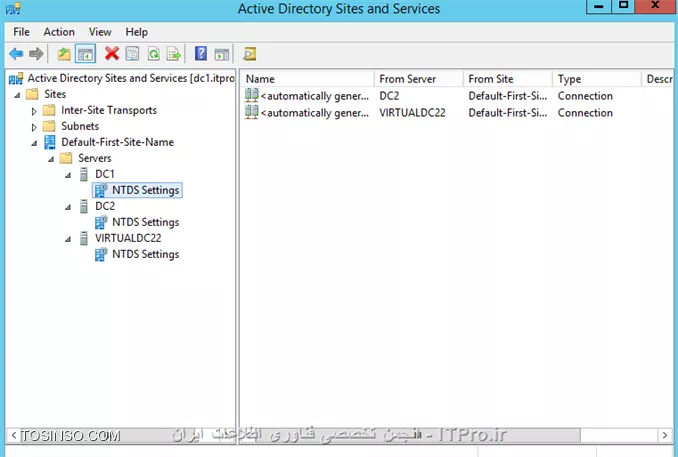678x457 pixels.
Task: Select the Inter-Site Transports tree item
Action: pyautogui.click(x=109, y=110)
